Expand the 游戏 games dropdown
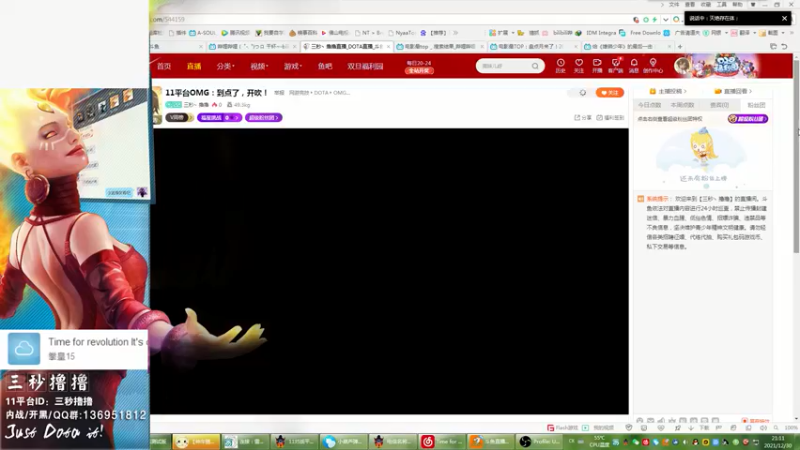Image resolution: width=800 pixels, height=450 pixels. click(293, 66)
